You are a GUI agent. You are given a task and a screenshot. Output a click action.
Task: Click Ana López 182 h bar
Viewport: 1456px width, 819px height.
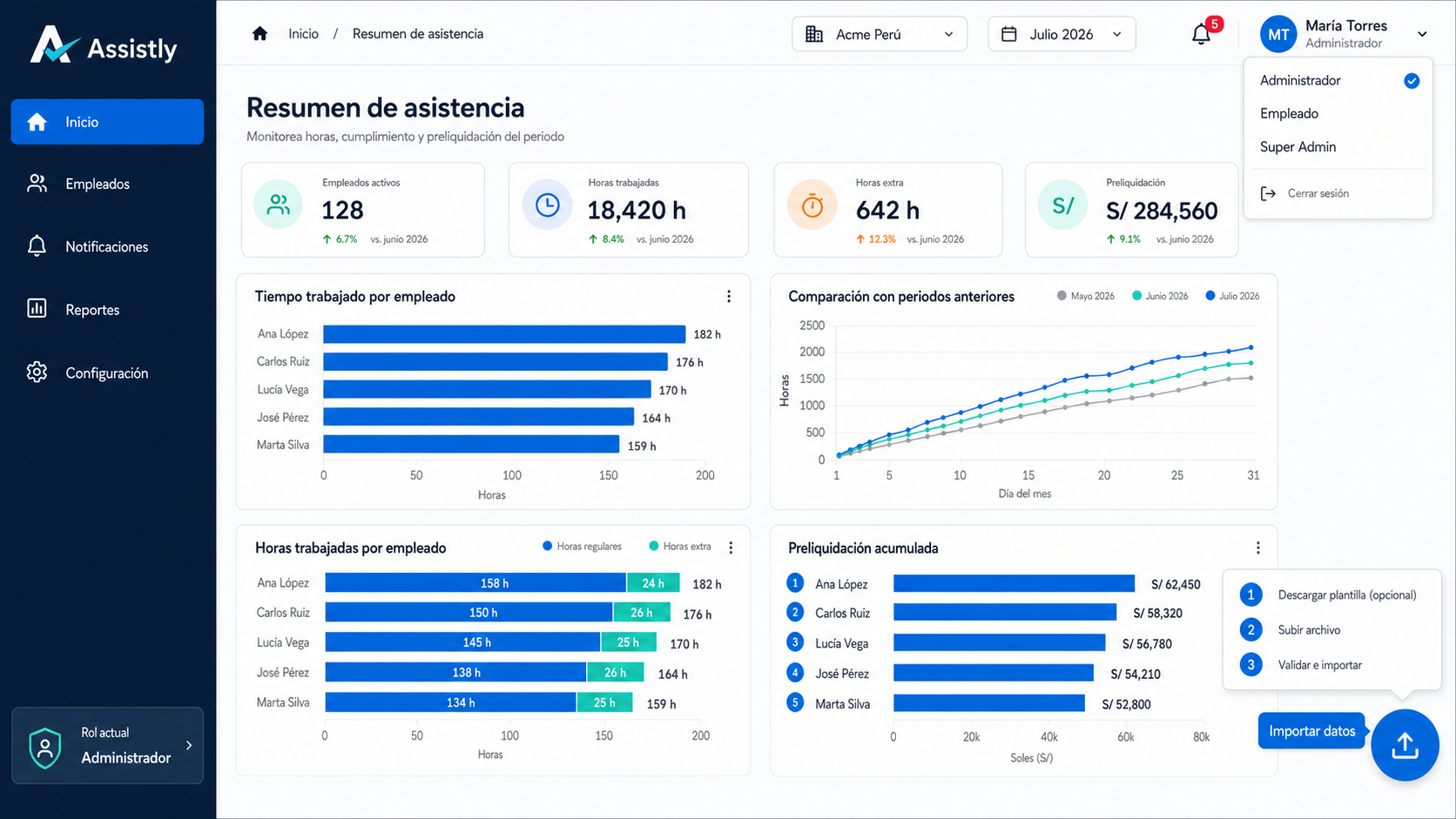click(504, 334)
